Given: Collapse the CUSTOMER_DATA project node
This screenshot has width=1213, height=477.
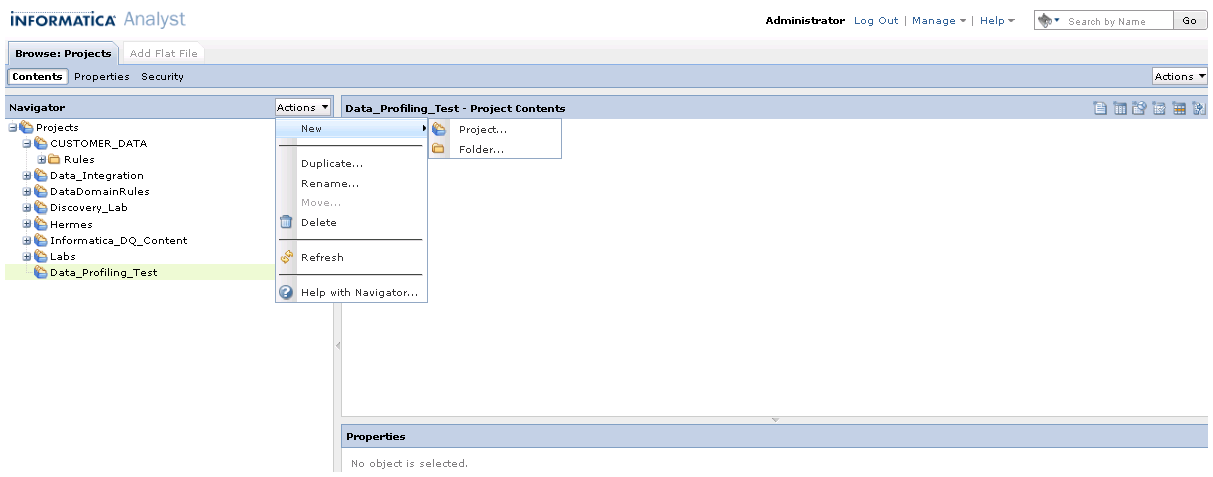Looking at the screenshot, I should click(x=27, y=144).
